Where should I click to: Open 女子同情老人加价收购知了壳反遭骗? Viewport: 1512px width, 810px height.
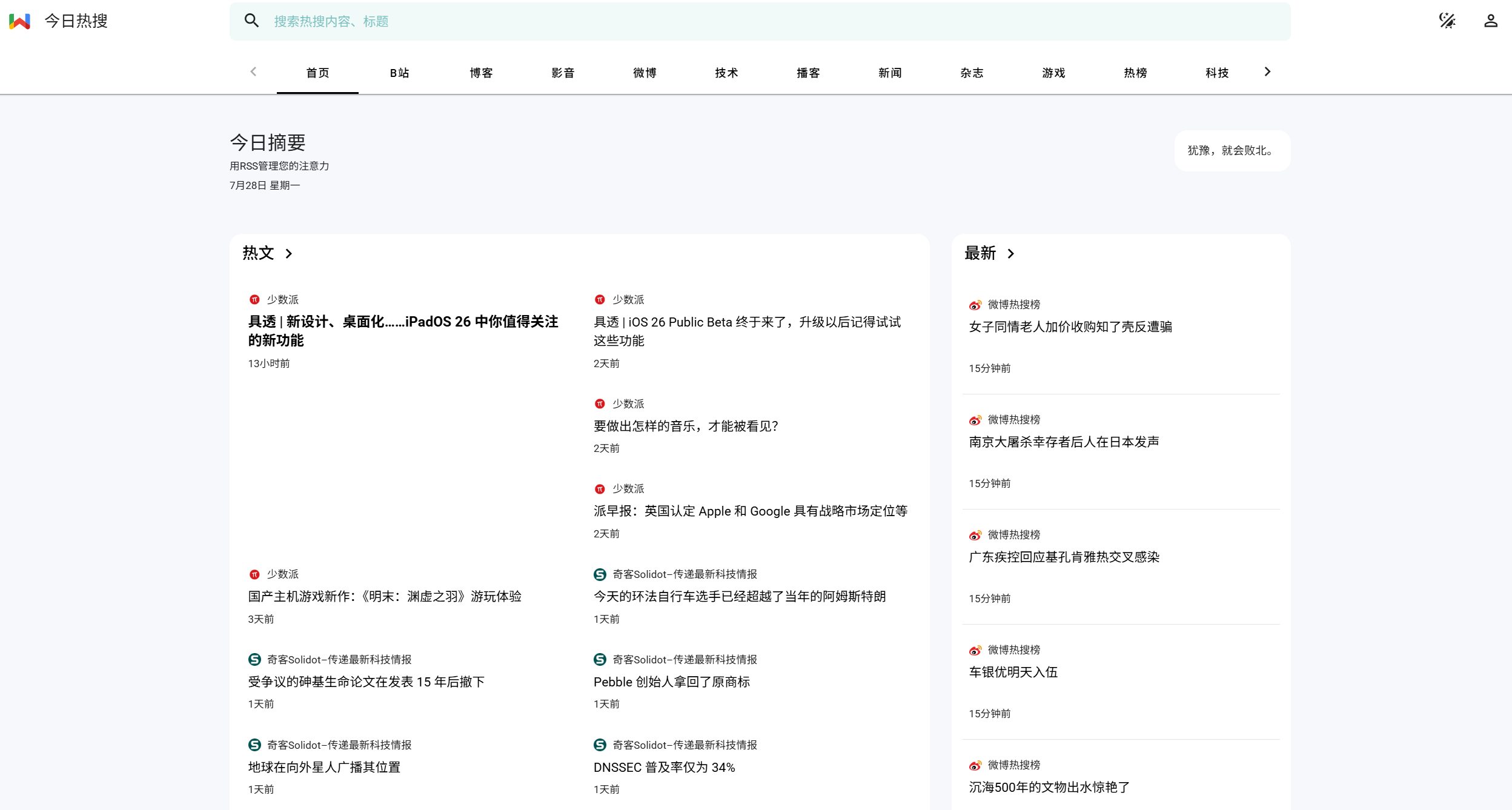[x=1070, y=327]
